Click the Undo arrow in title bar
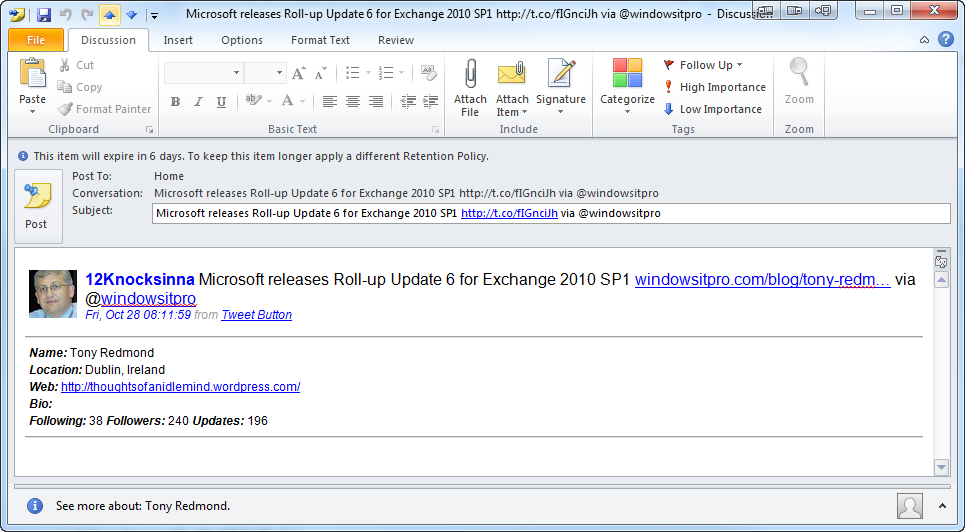The image size is (965, 532). pos(66,14)
